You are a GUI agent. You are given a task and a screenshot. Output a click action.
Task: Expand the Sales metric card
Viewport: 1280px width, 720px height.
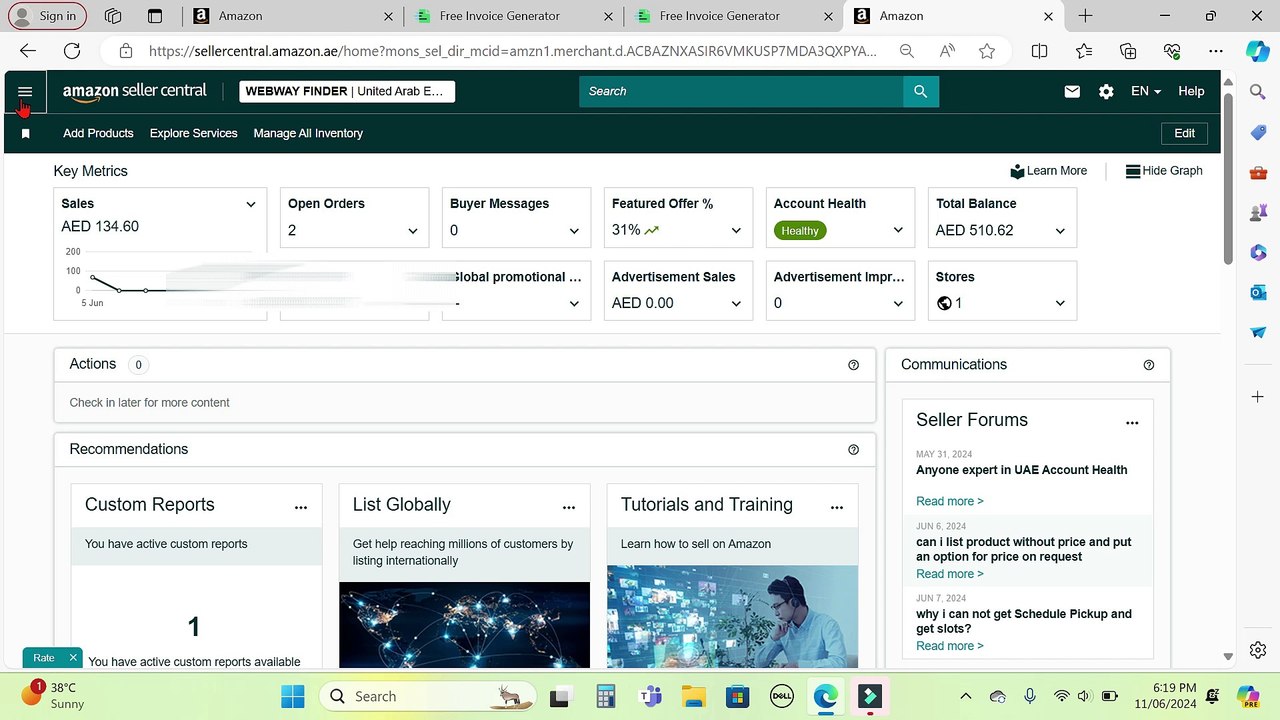point(251,204)
